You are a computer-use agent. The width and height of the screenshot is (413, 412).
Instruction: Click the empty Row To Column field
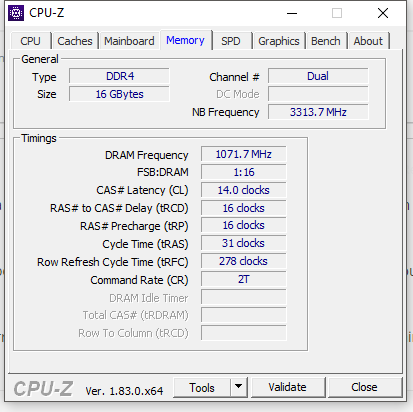(x=244, y=333)
